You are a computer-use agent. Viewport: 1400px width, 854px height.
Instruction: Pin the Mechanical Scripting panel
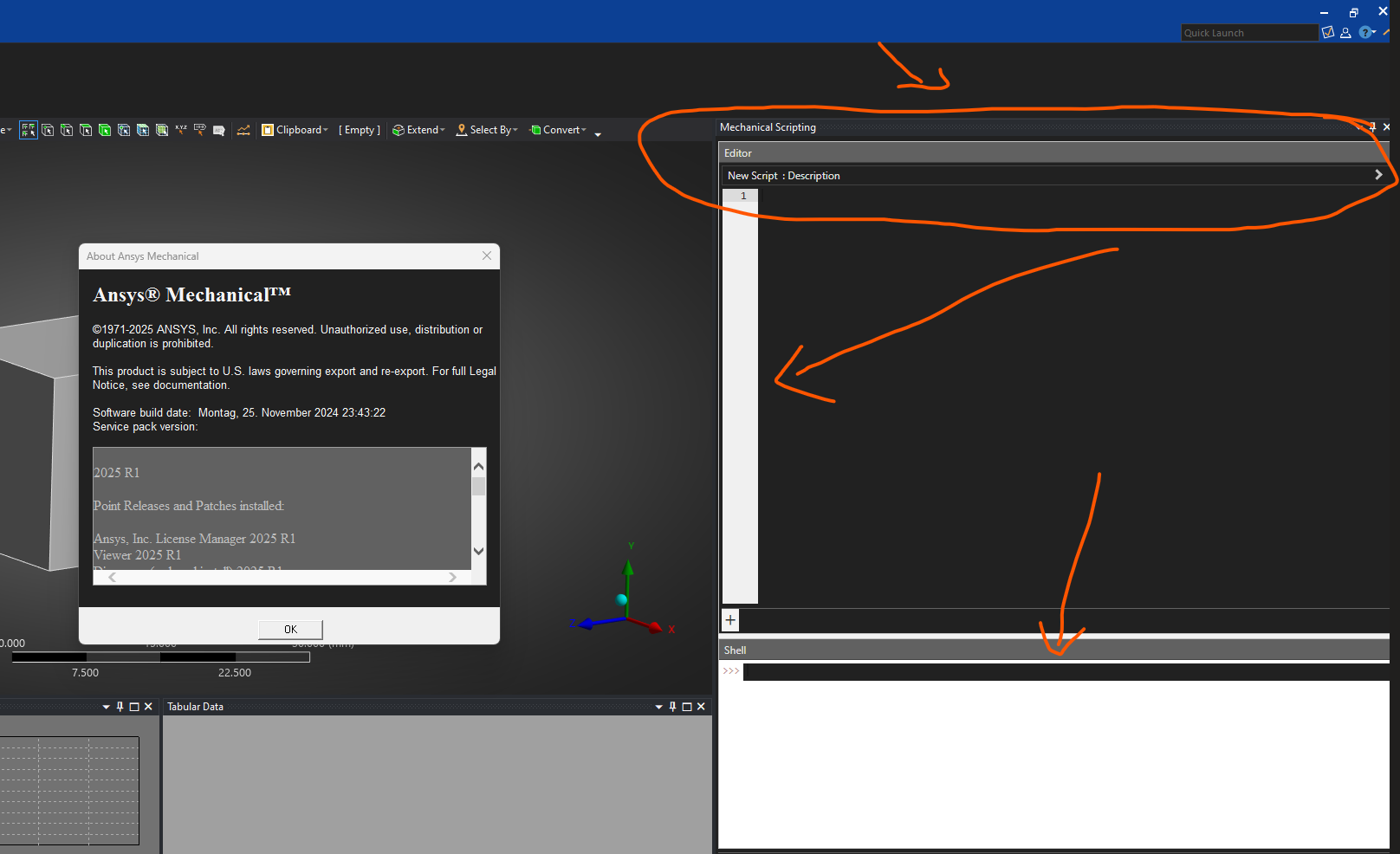click(x=1372, y=127)
